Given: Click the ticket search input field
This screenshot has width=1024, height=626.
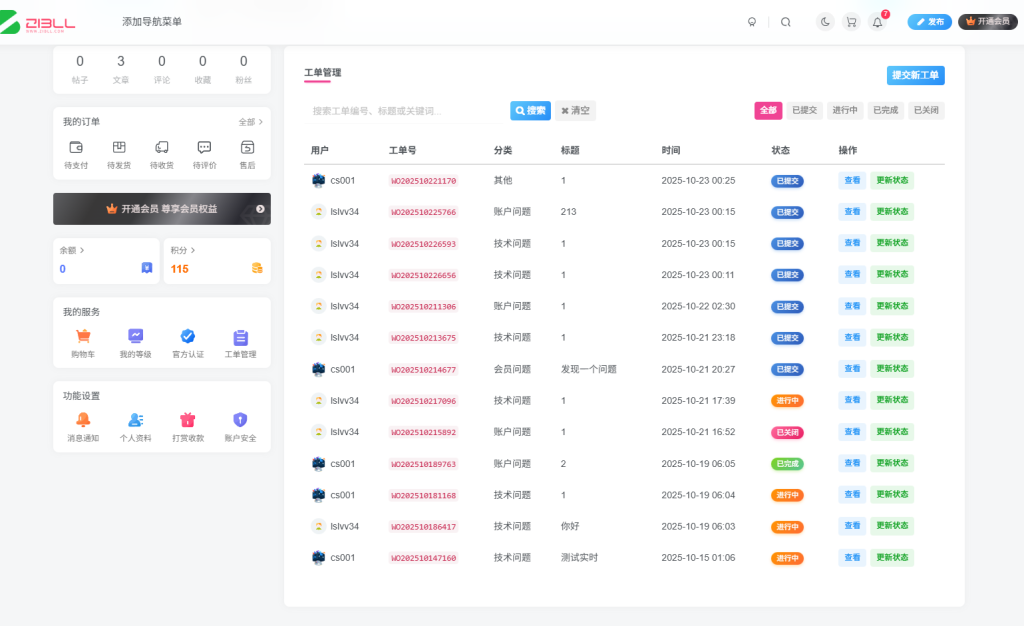Looking at the screenshot, I should (x=400, y=110).
